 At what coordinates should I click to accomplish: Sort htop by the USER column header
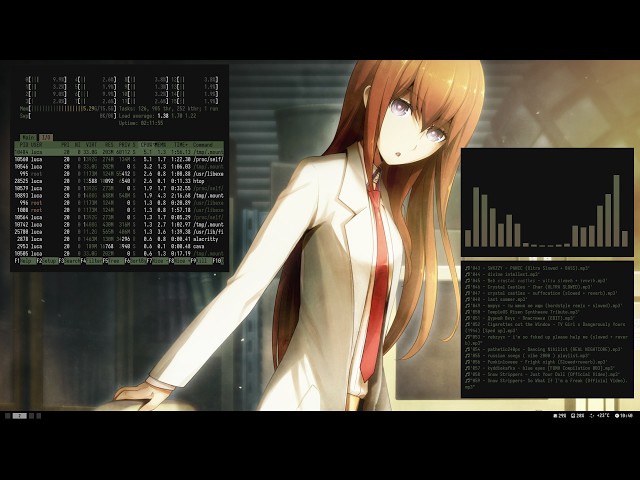pyautogui.click(x=37, y=145)
